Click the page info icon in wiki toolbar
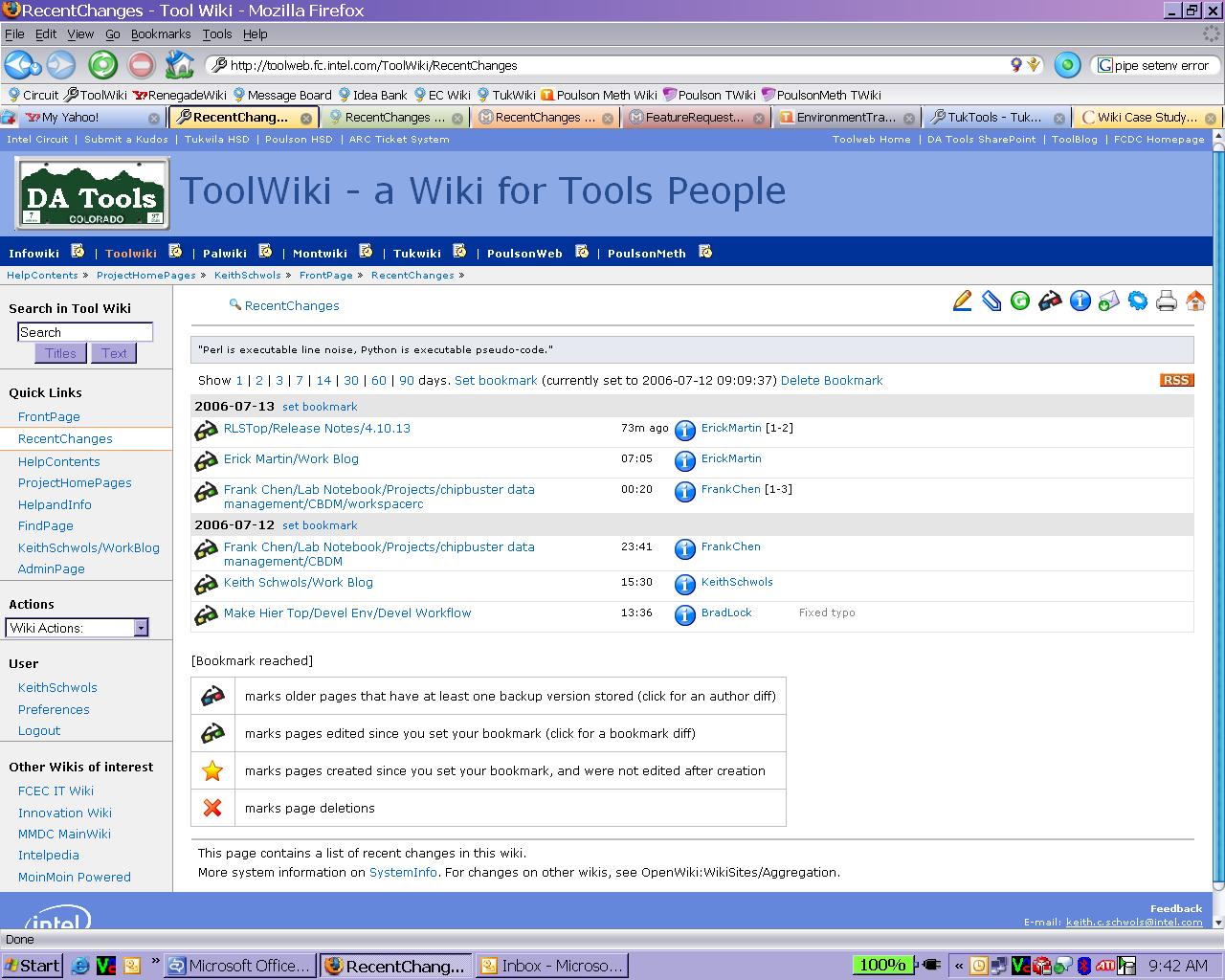 [x=1080, y=301]
